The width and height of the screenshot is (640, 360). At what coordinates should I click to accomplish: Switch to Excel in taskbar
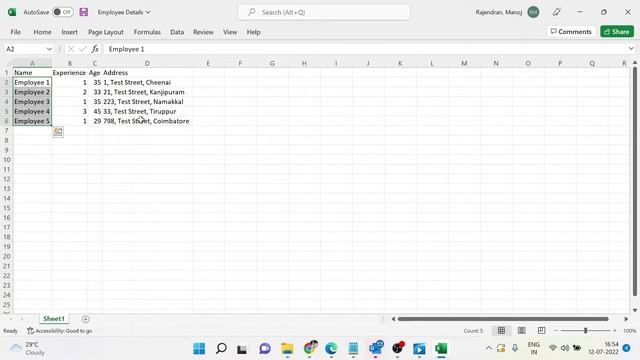[x=441, y=349]
